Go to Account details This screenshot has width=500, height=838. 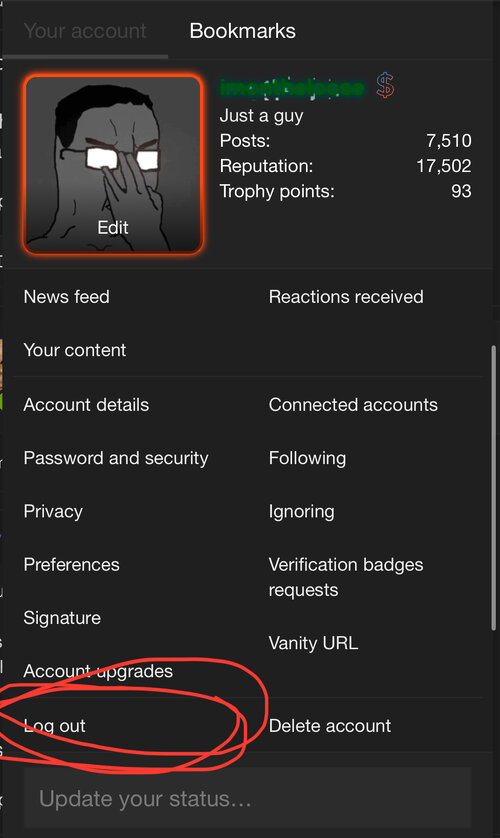coord(86,405)
